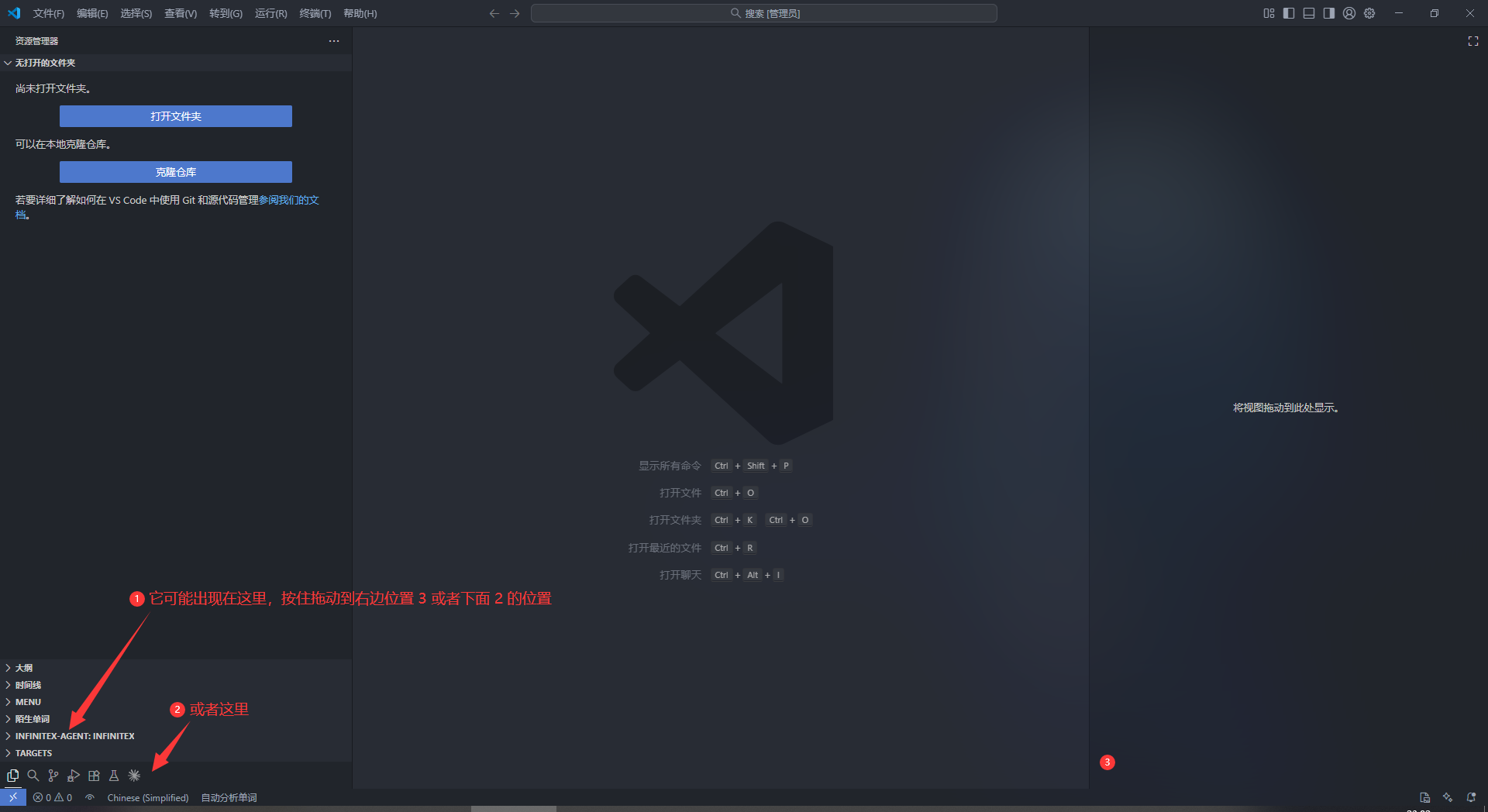Screen dimensions: 1488x812
Task: Expand the INFINITEX-AGENT: INFINITEX section
Action: pyautogui.click(x=74, y=736)
